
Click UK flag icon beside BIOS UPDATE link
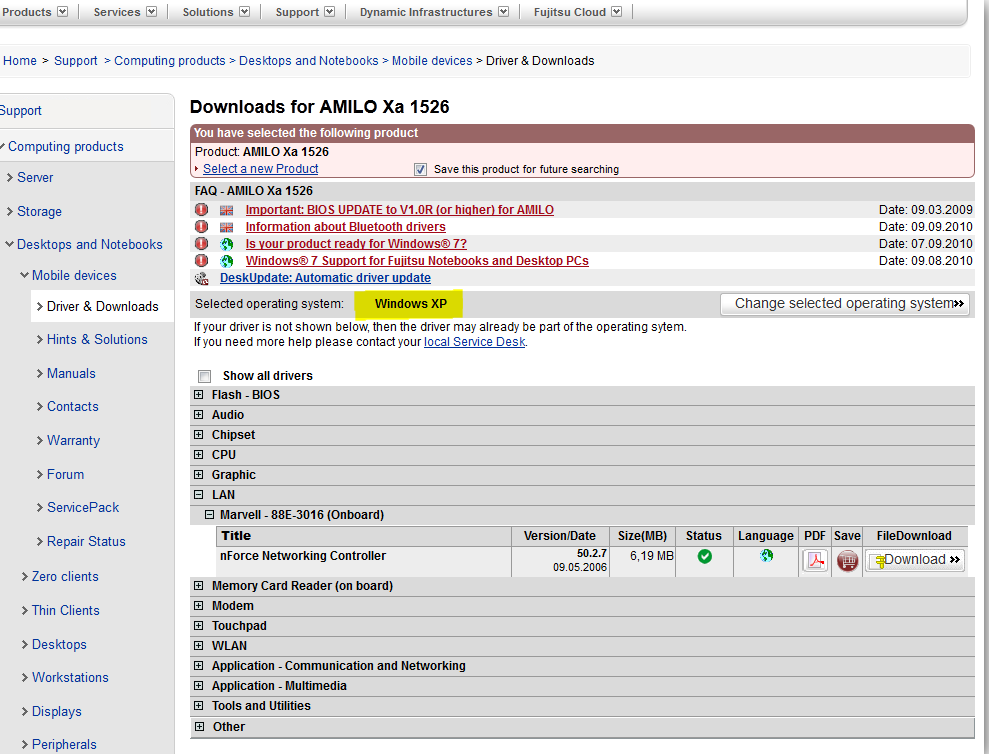click(x=226, y=210)
